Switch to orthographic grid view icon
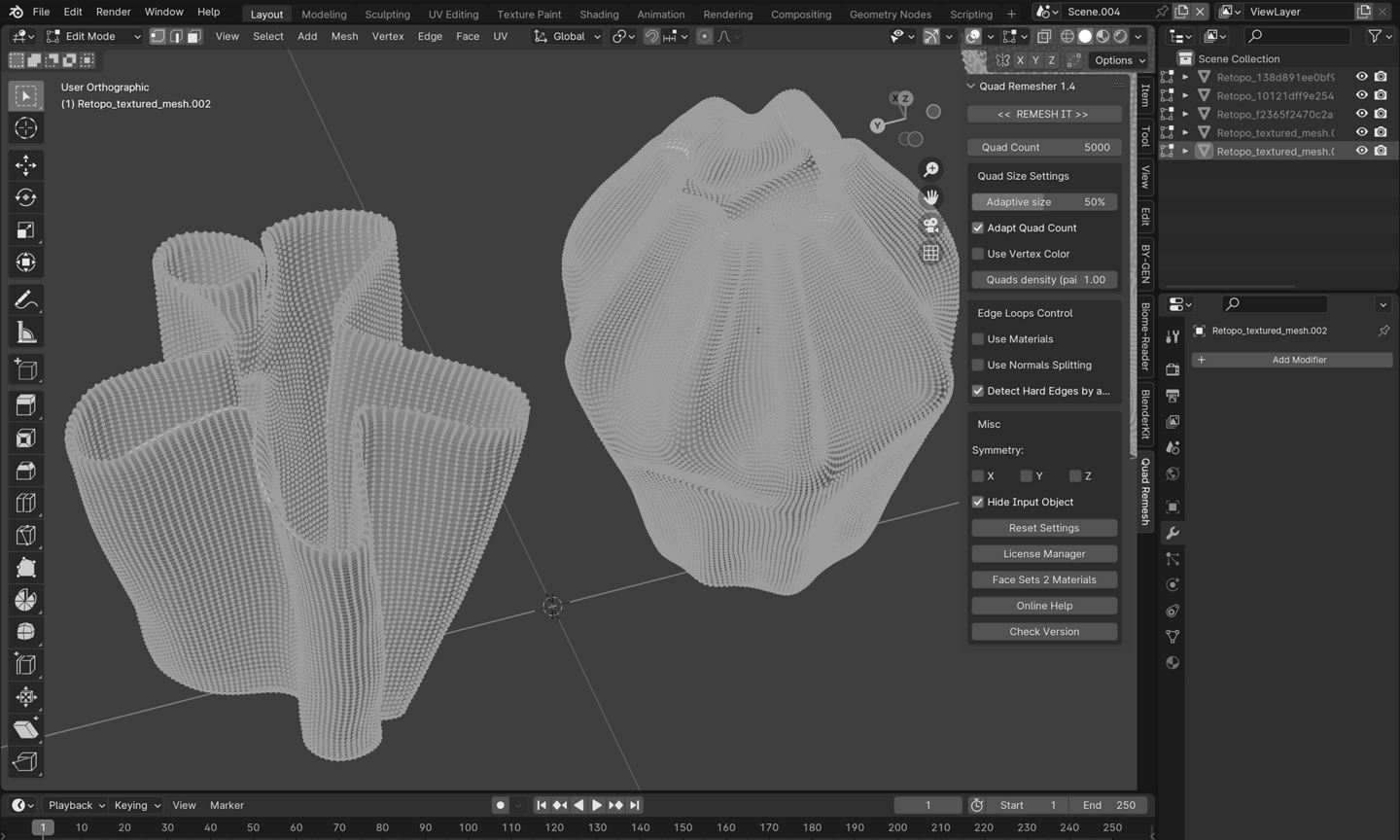This screenshot has height=840, width=1400. (x=930, y=253)
